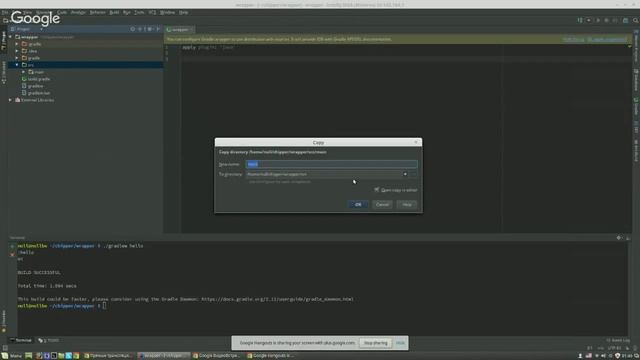Viewport: 640px width, 360px height.
Task: Click the New name input field
Action: tap(331, 164)
